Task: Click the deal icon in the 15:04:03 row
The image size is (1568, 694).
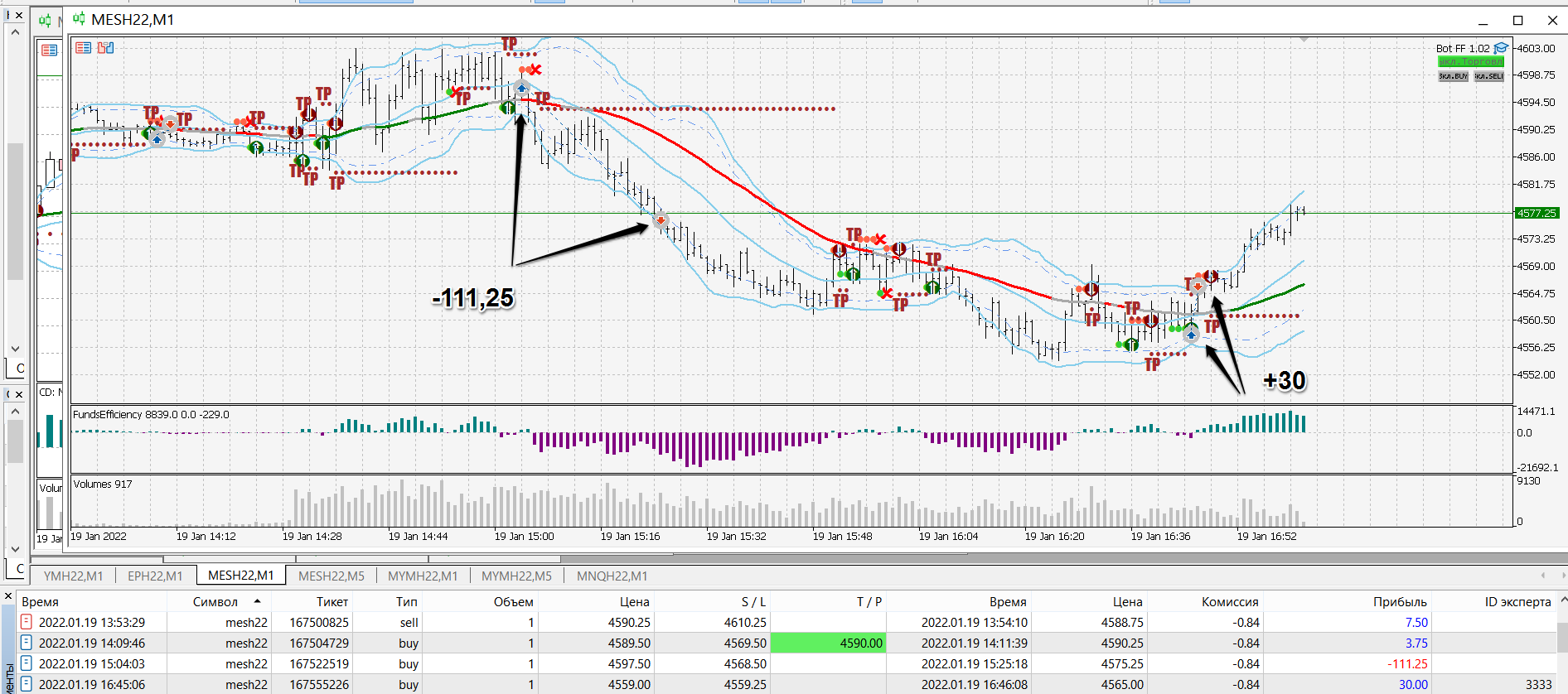Action: coord(26,663)
